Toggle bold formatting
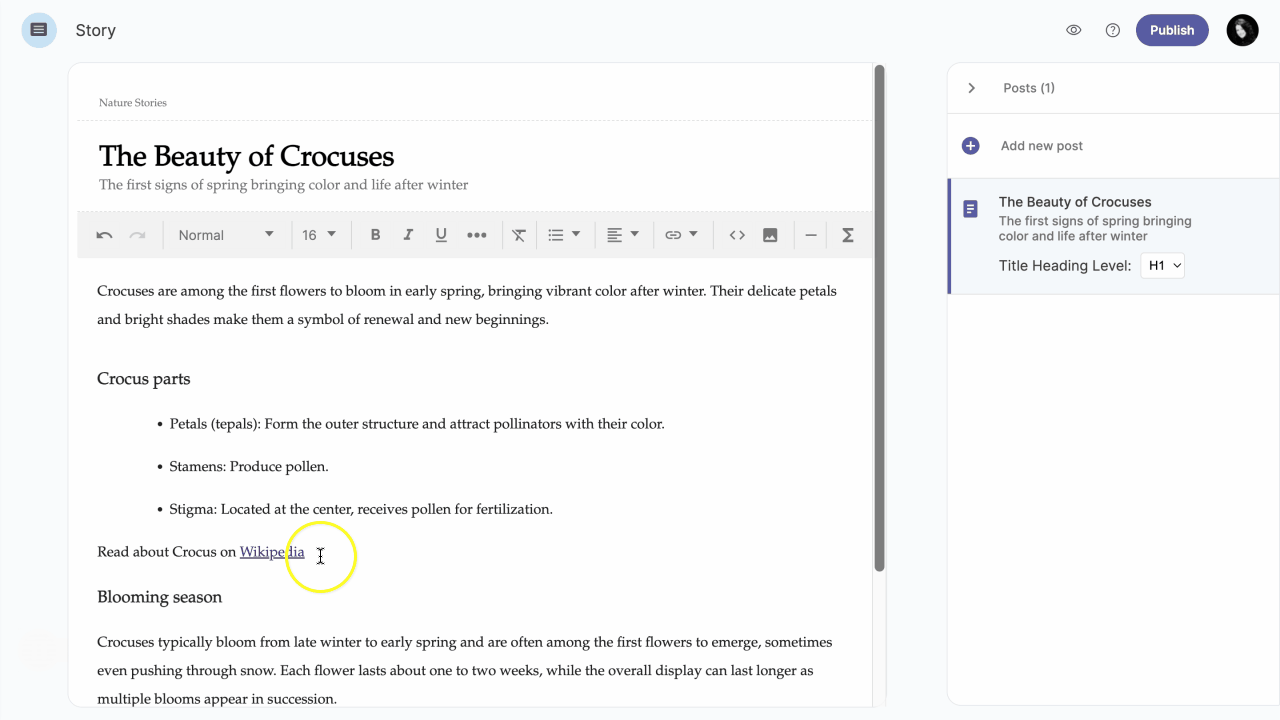The height and width of the screenshot is (720, 1280). coord(375,235)
